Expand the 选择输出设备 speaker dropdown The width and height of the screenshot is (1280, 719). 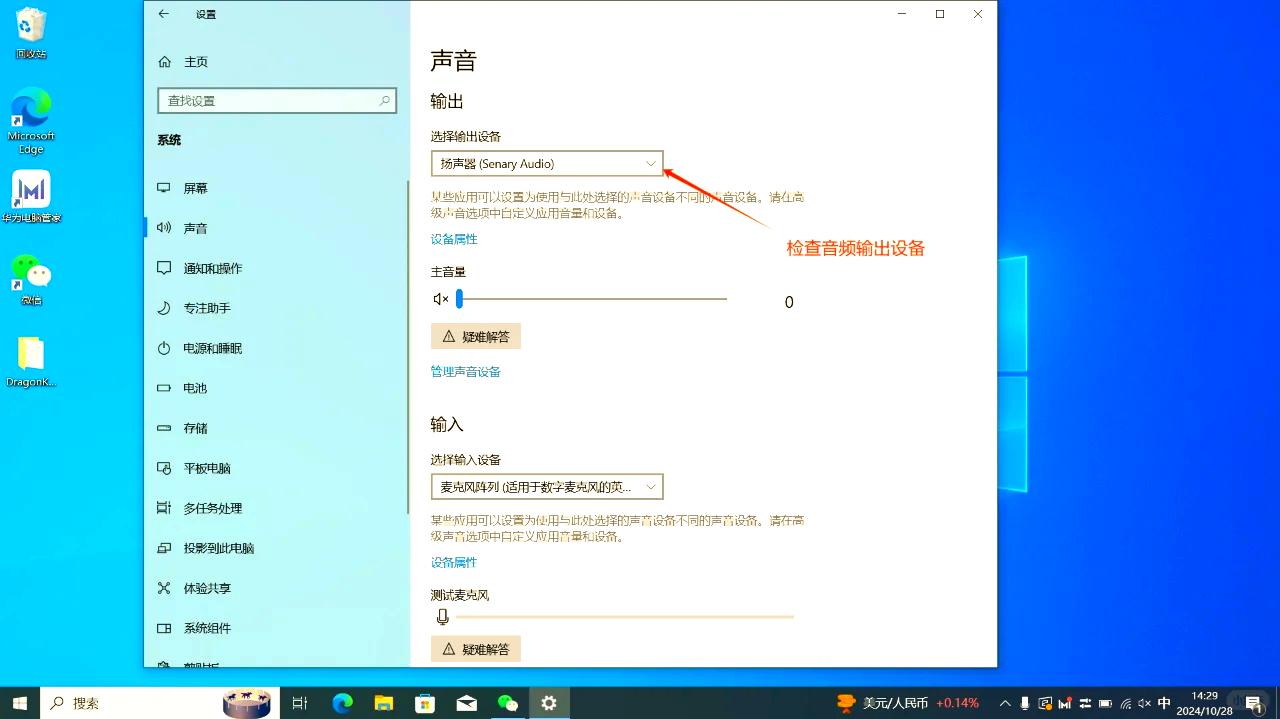click(547, 164)
